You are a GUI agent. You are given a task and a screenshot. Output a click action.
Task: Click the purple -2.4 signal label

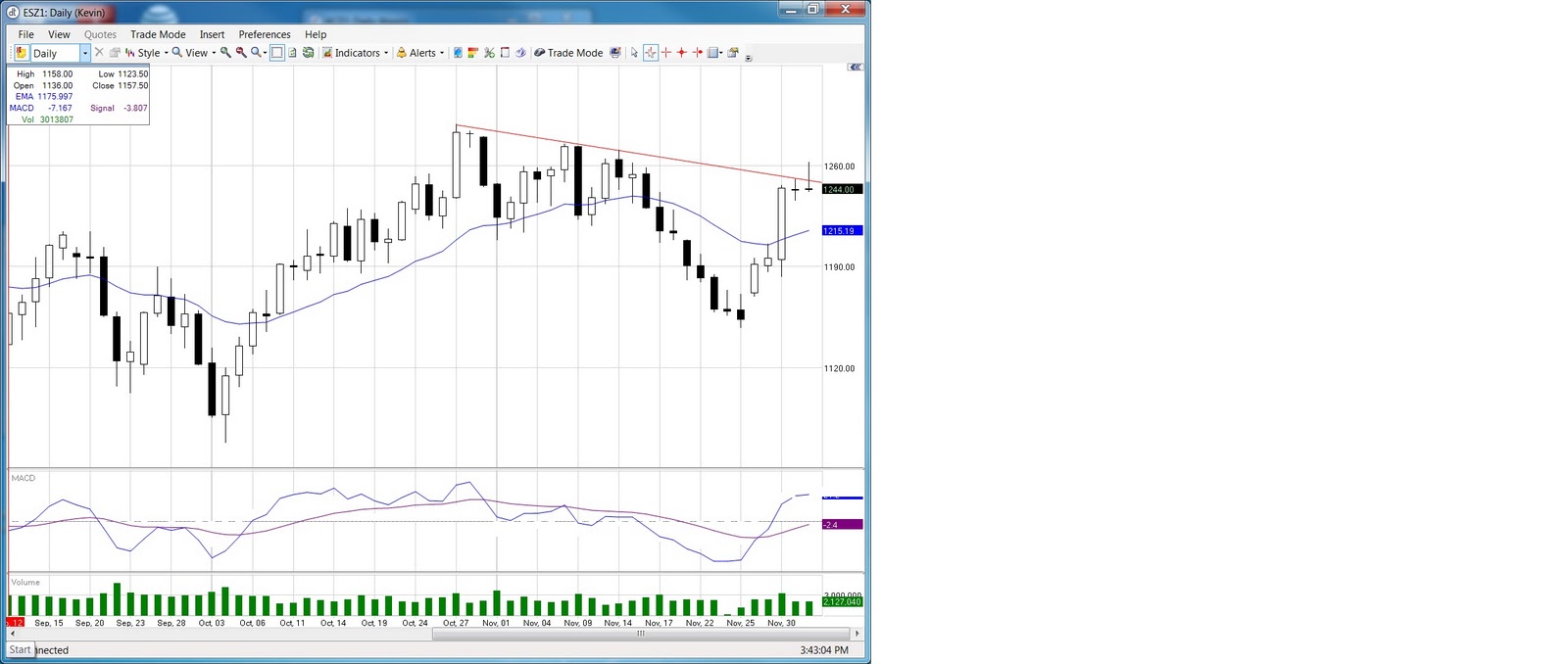tap(842, 525)
